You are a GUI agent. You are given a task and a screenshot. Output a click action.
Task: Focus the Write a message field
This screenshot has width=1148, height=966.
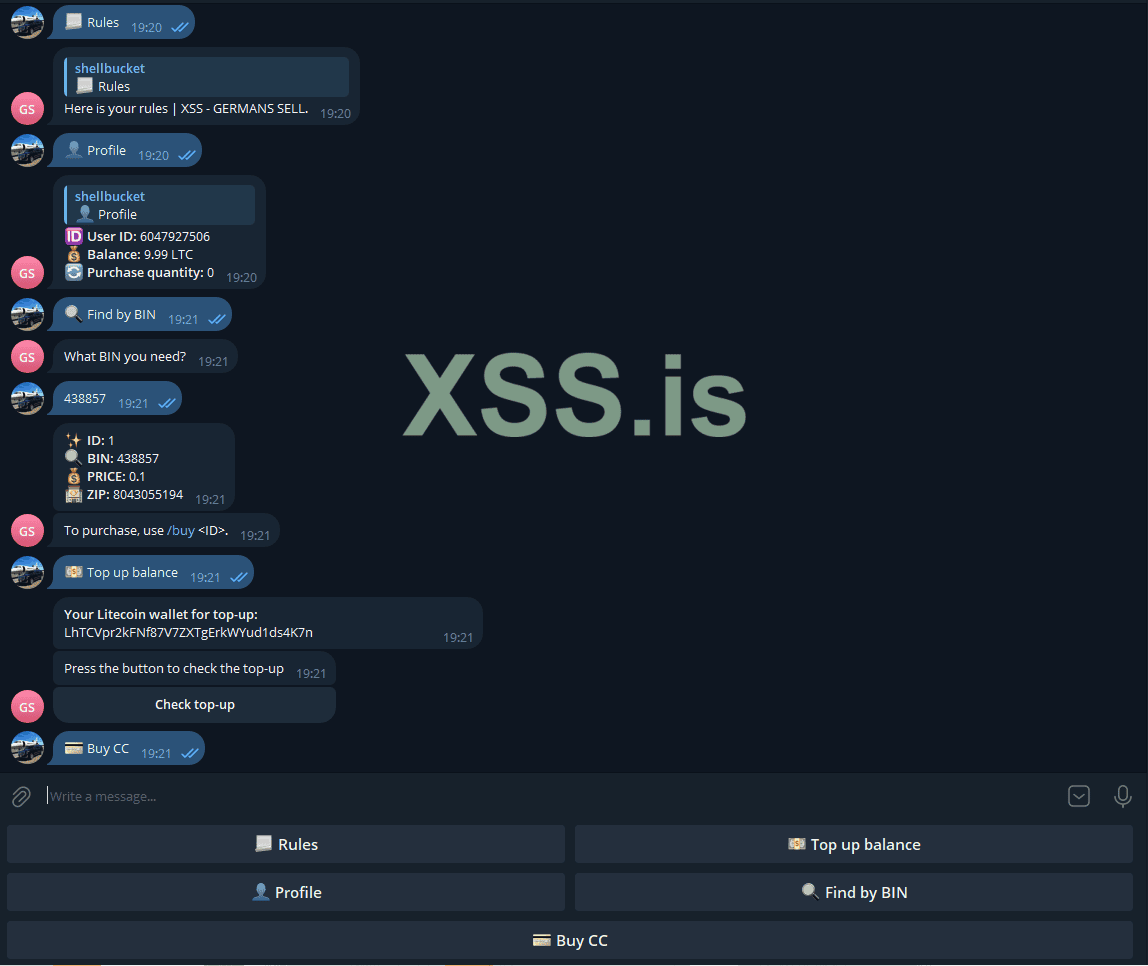[549, 796]
